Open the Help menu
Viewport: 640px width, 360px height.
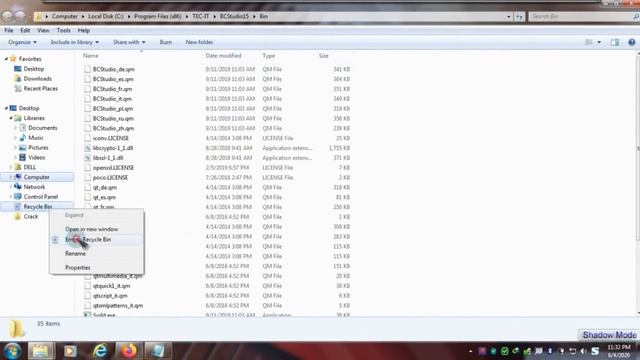point(84,30)
